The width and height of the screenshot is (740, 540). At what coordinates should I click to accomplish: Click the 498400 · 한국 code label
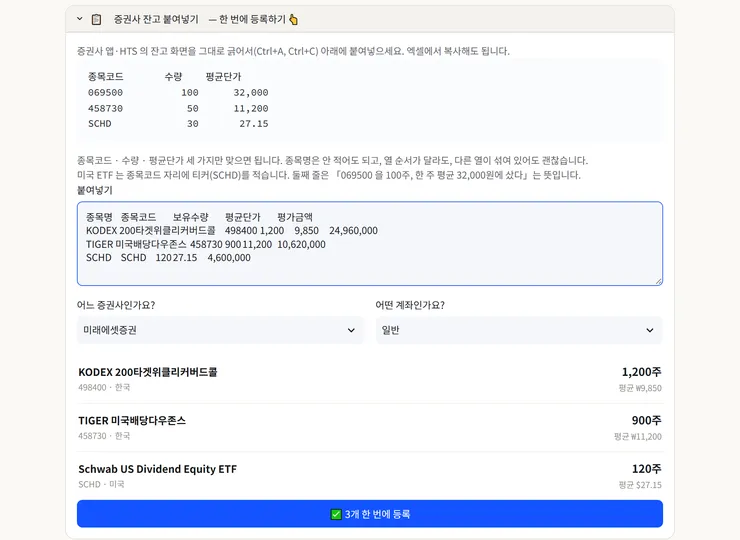click(x=104, y=387)
